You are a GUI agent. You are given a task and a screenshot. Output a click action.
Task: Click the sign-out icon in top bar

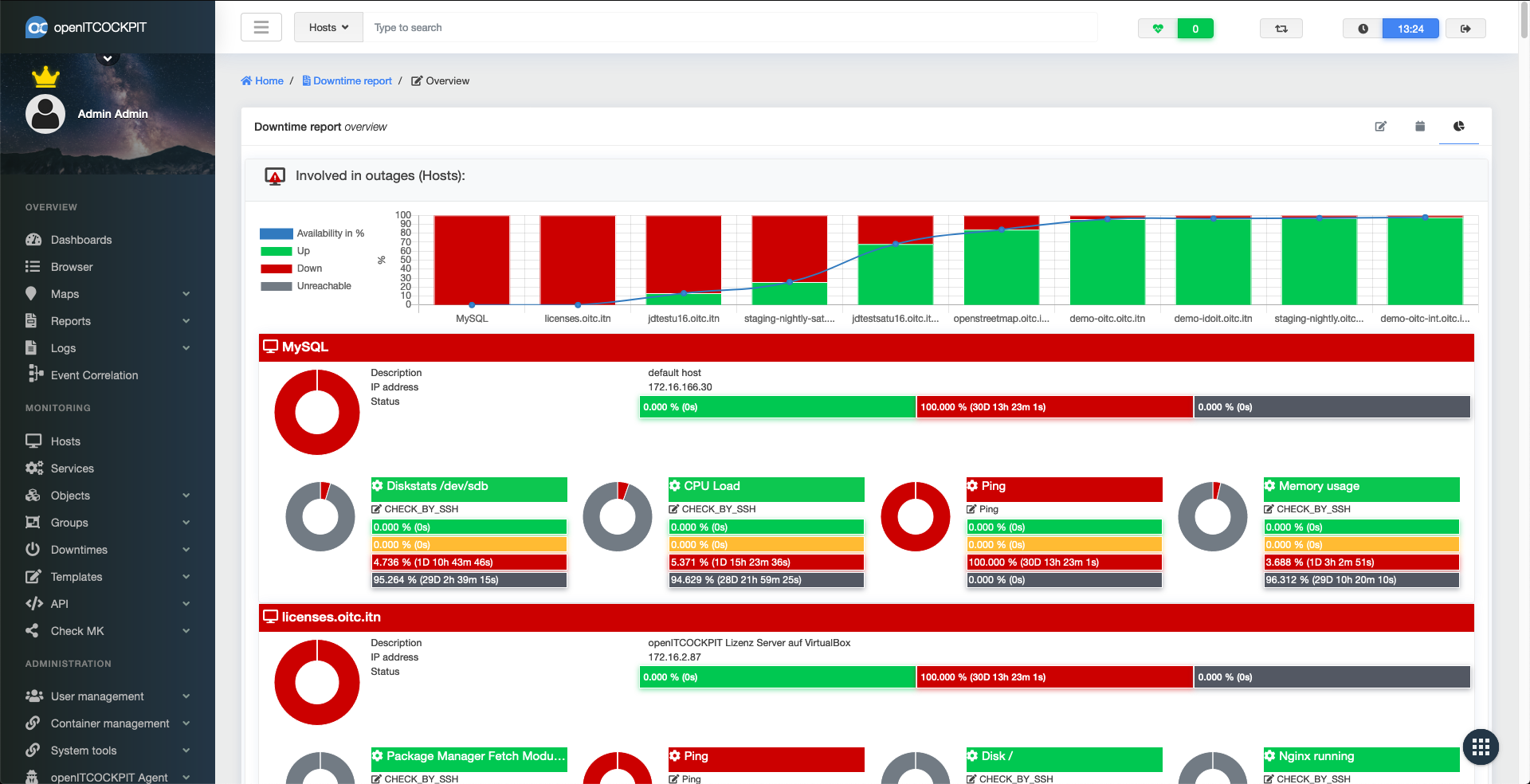pyautogui.click(x=1465, y=29)
